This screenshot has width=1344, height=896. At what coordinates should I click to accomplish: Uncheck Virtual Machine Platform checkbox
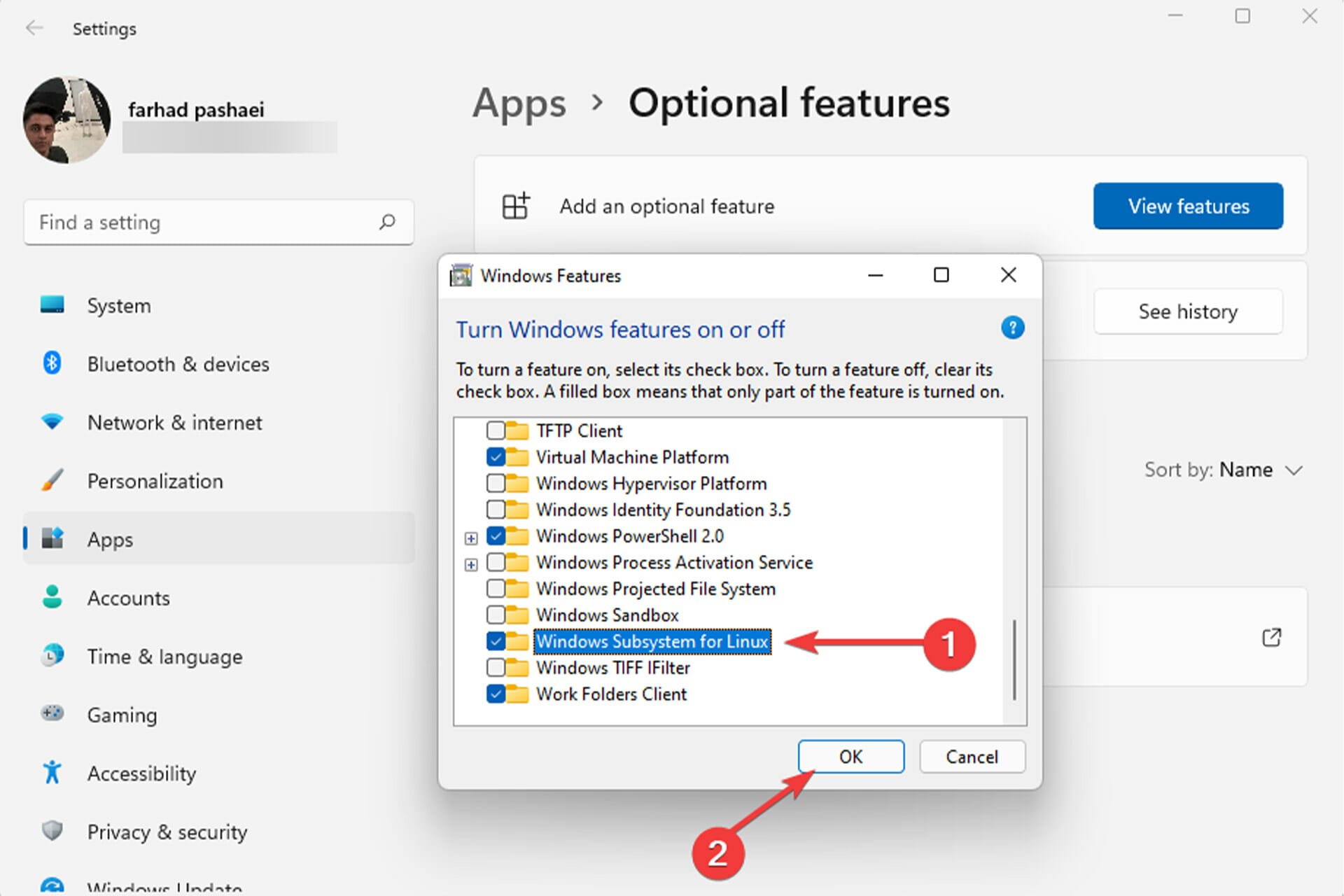[496, 457]
